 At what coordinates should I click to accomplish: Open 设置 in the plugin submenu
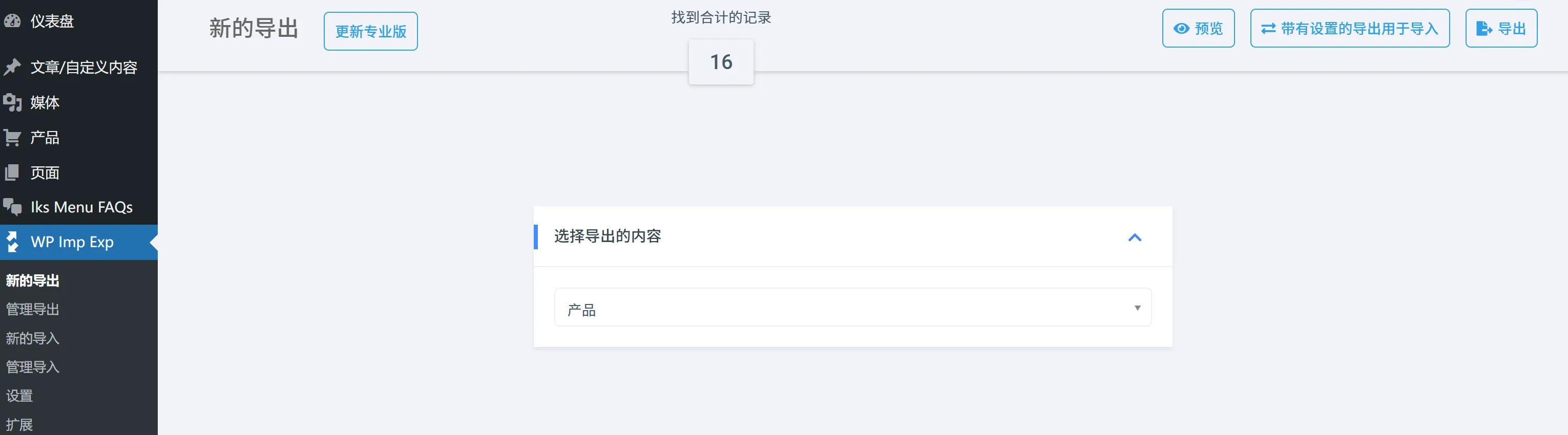click(x=19, y=396)
